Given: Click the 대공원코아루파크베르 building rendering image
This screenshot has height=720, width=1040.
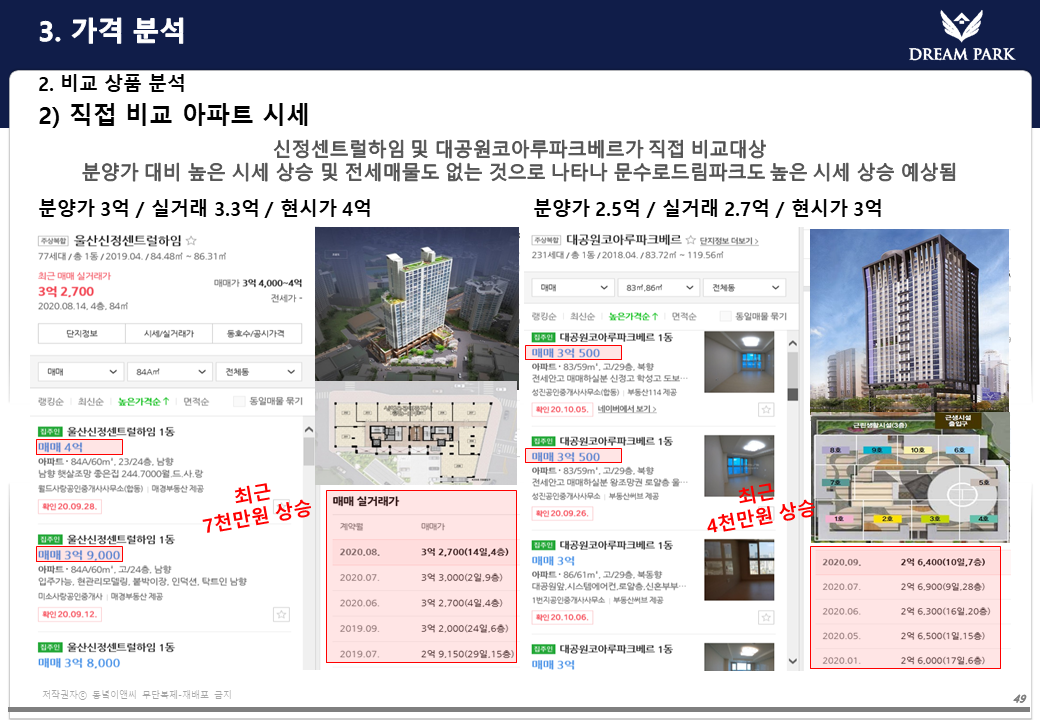Looking at the screenshot, I should click(x=909, y=321).
